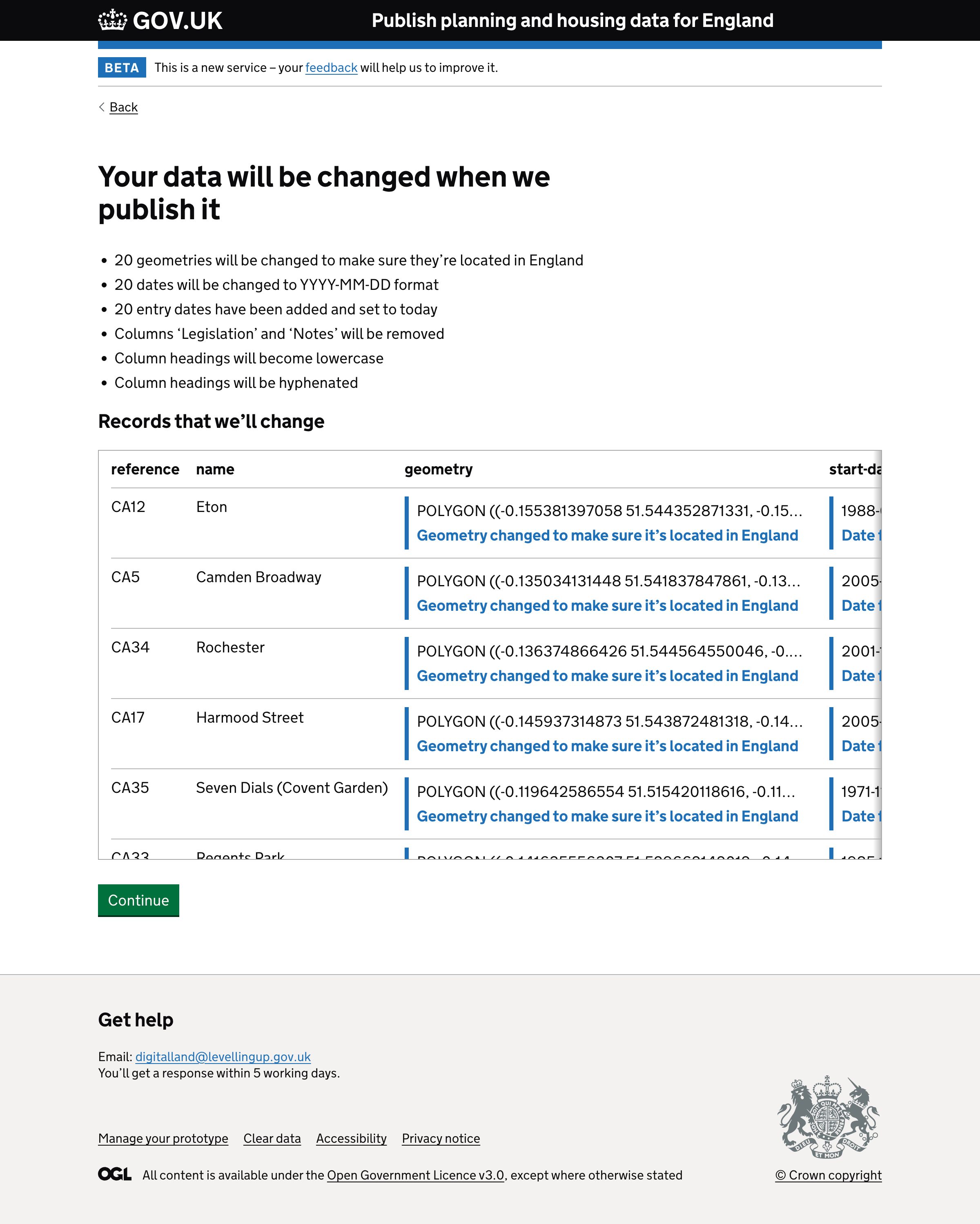Click the OGL licence logo

pyautogui.click(x=115, y=1174)
